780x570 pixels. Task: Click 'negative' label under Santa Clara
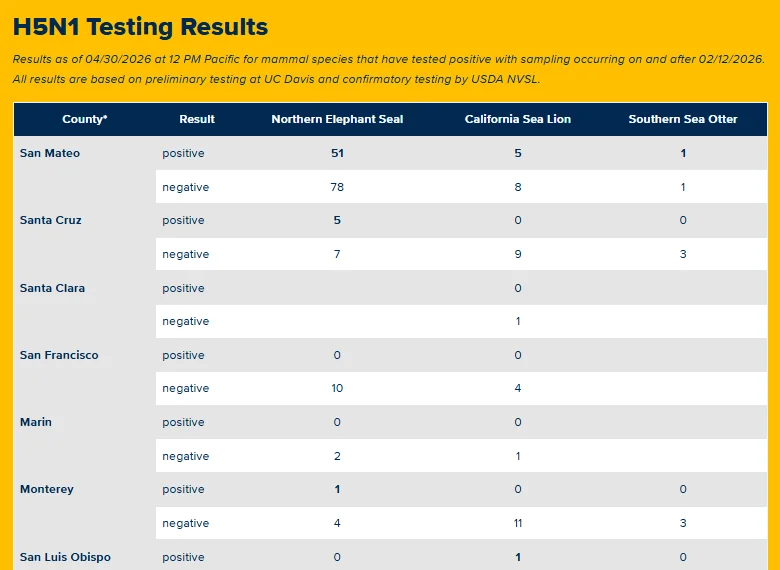click(186, 321)
